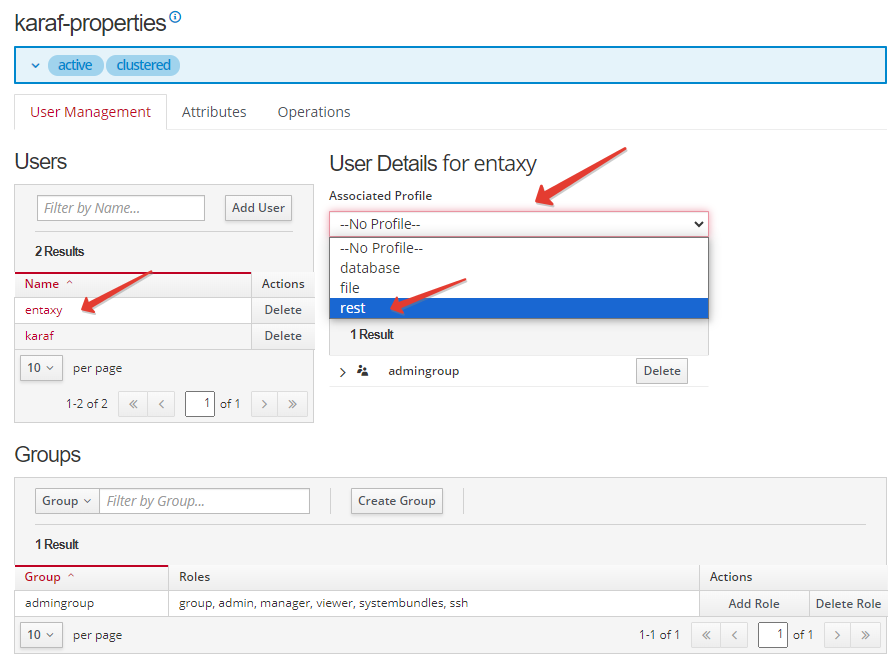Open the Group filter type dropdown
The image size is (892, 670).
coord(67,501)
